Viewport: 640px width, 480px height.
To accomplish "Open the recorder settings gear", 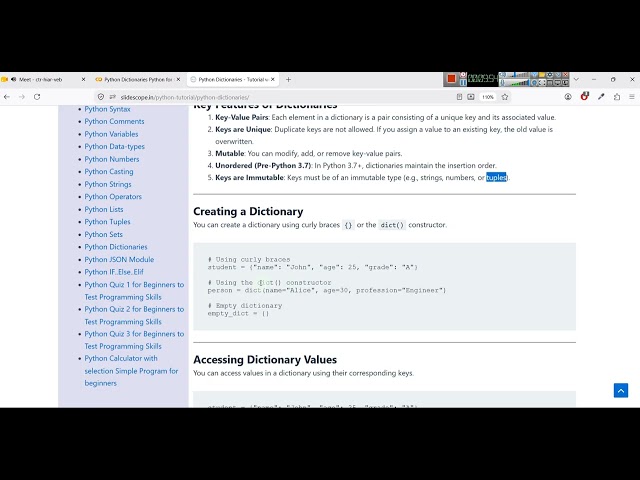I will [550, 75].
